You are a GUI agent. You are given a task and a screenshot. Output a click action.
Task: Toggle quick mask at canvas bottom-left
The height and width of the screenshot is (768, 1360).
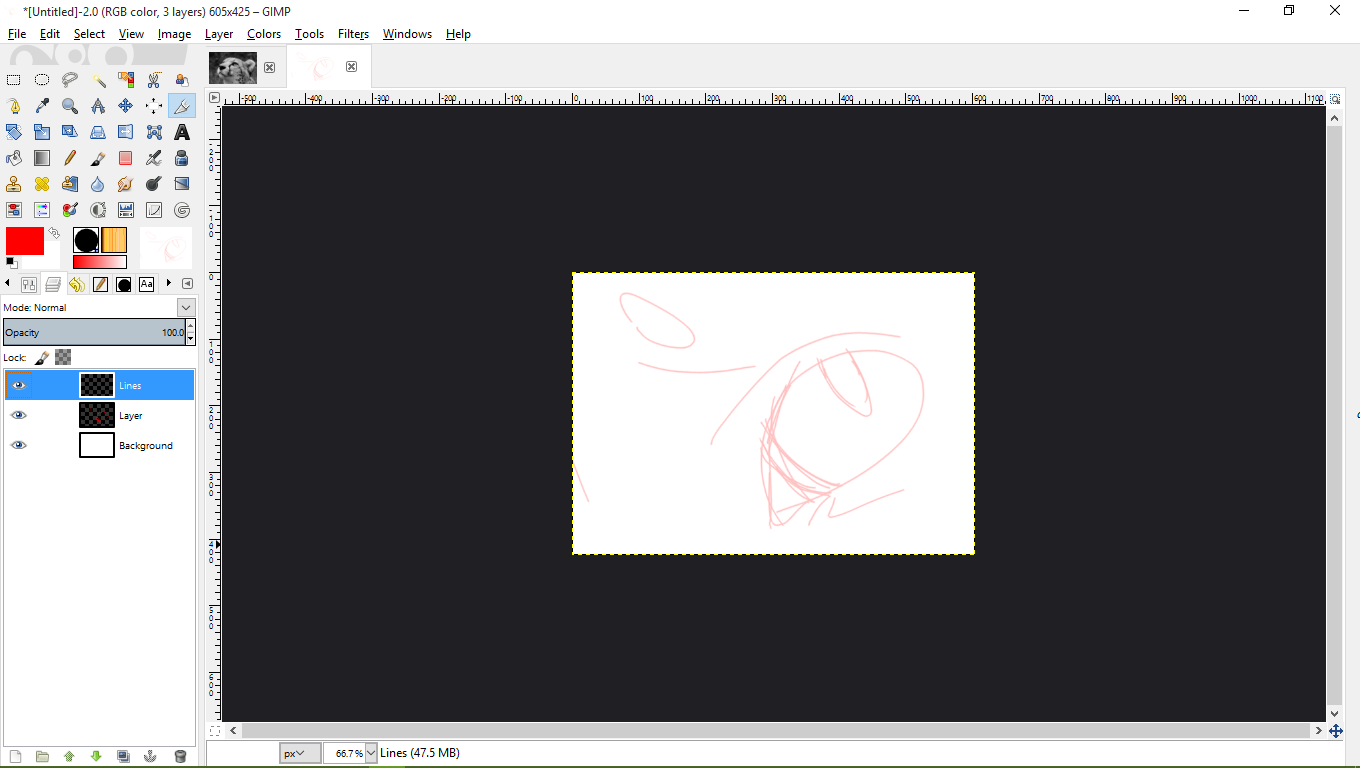214,731
